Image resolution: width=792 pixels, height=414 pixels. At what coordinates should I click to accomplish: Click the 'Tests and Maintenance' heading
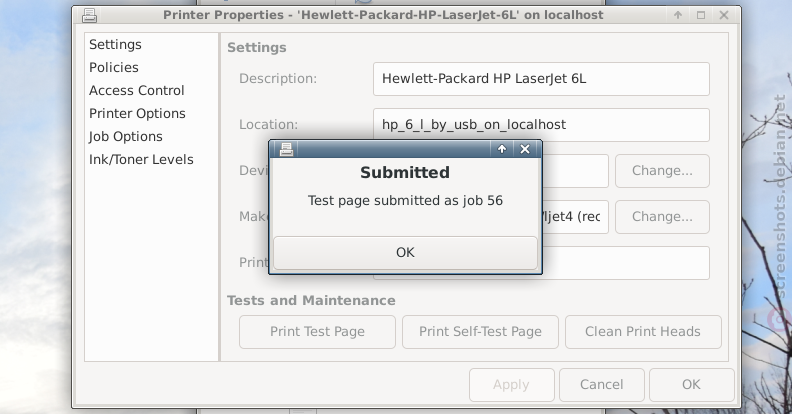tap(311, 300)
